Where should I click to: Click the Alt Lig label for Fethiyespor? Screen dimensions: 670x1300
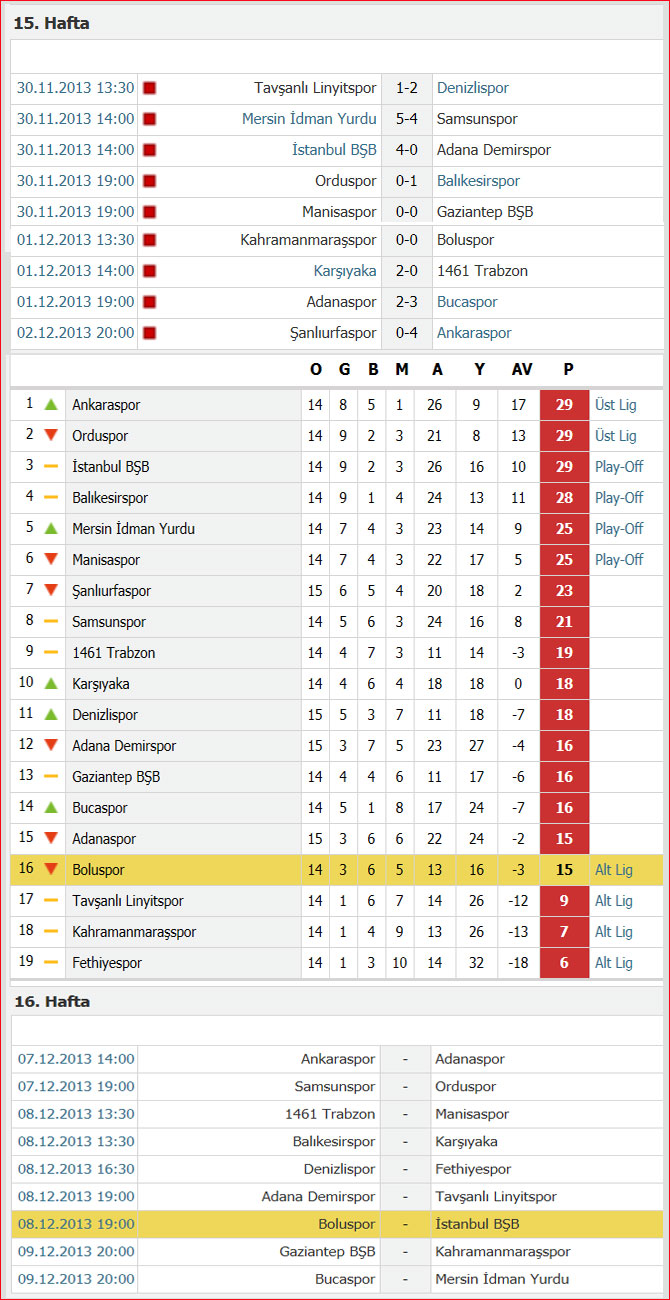614,963
